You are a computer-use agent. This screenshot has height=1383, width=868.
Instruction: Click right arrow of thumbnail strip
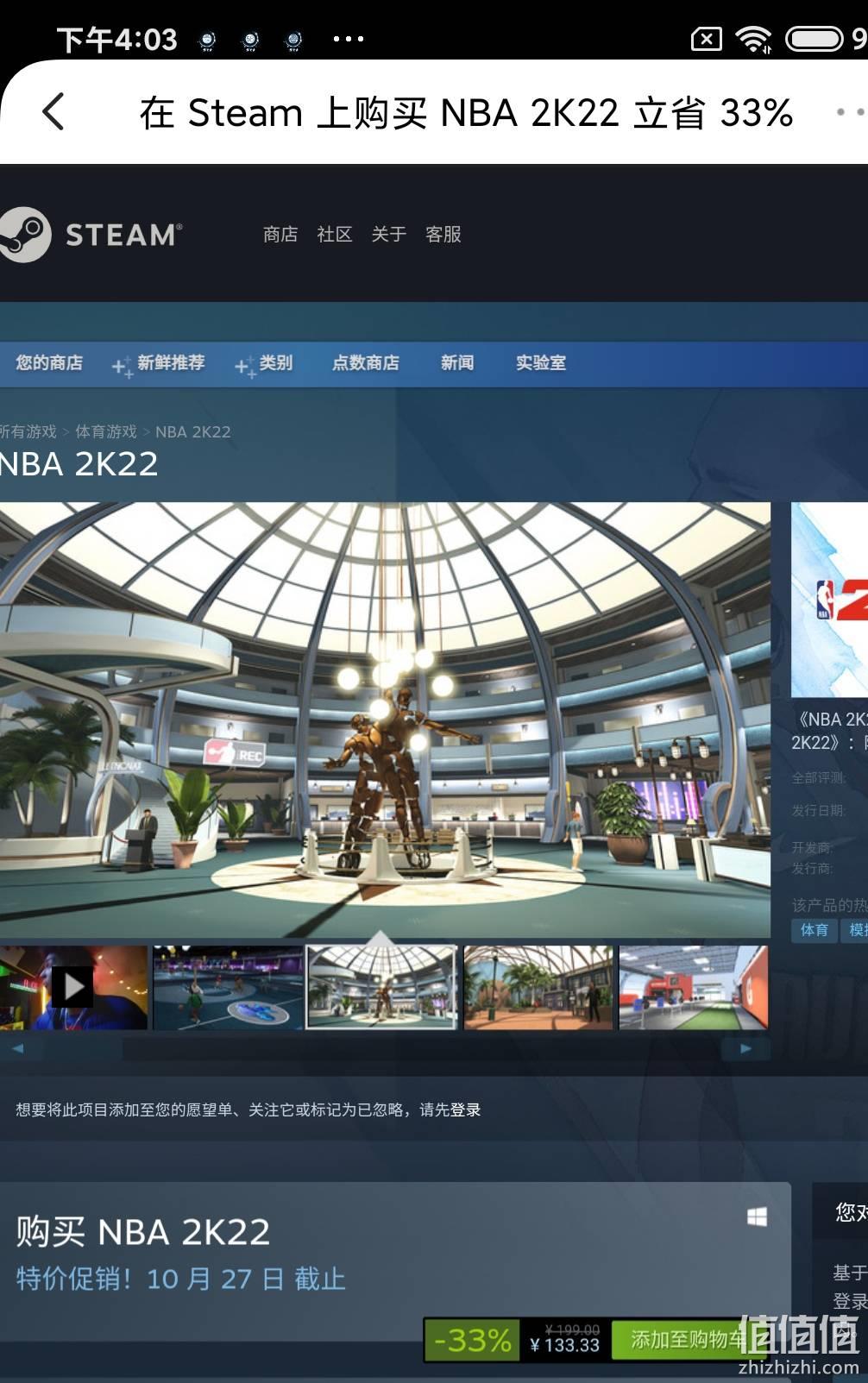tap(745, 1049)
